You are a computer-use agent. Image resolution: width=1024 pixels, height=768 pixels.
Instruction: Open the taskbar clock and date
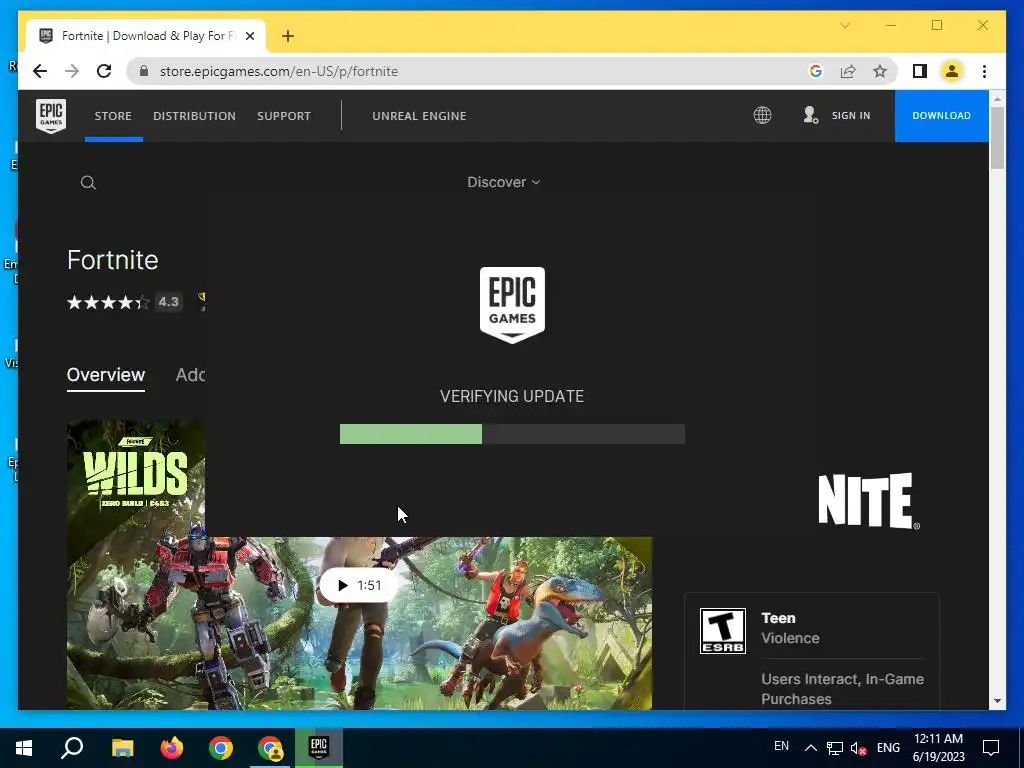pyautogui.click(x=938, y=748)
